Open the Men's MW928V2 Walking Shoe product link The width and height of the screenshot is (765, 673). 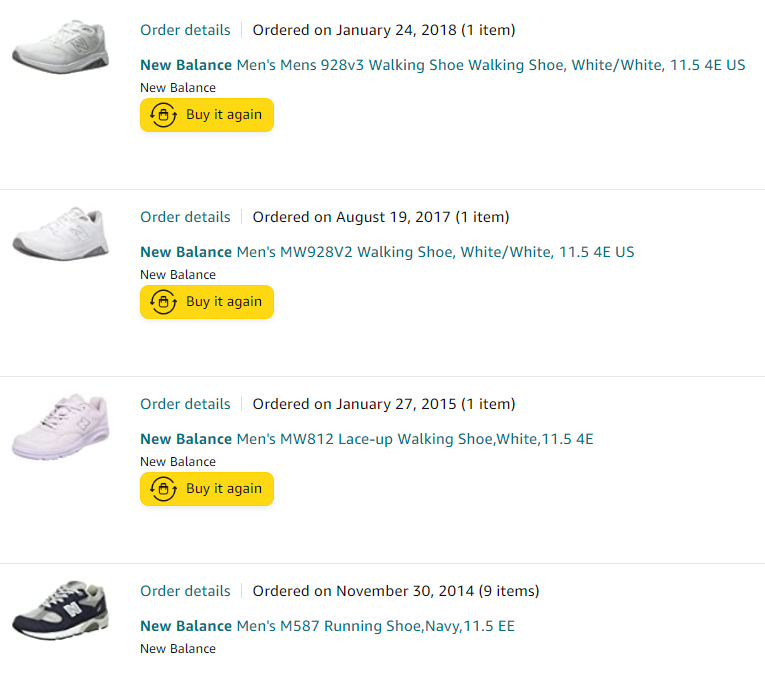(387, 252)
